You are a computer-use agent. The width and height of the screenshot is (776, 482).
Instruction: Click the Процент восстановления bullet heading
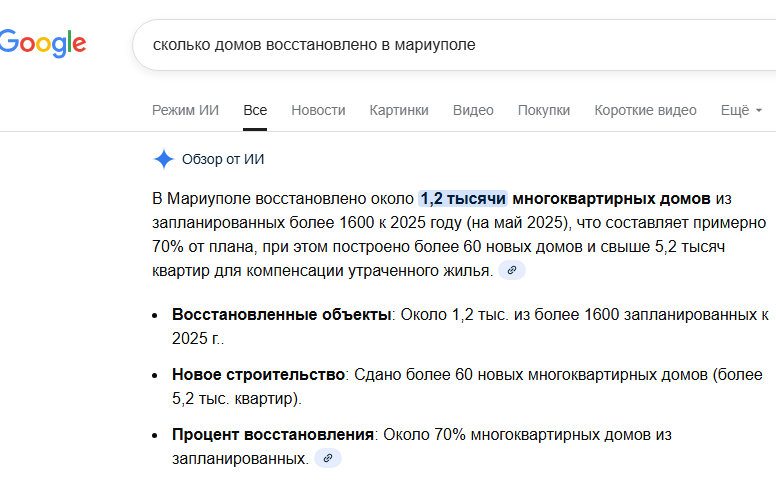pyautogui.click(x=273, y=434)
